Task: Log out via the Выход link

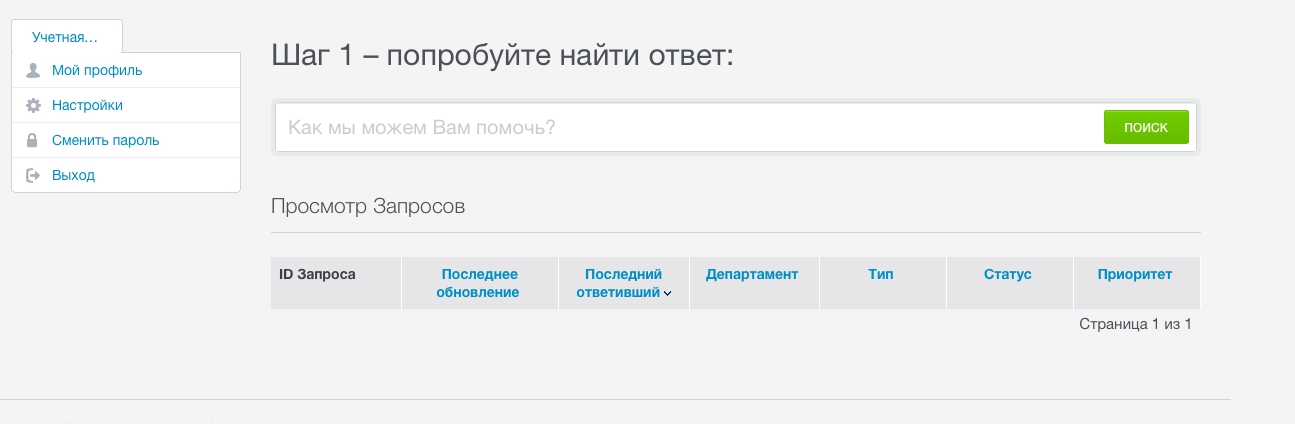Action: click(x=73, y=175)
